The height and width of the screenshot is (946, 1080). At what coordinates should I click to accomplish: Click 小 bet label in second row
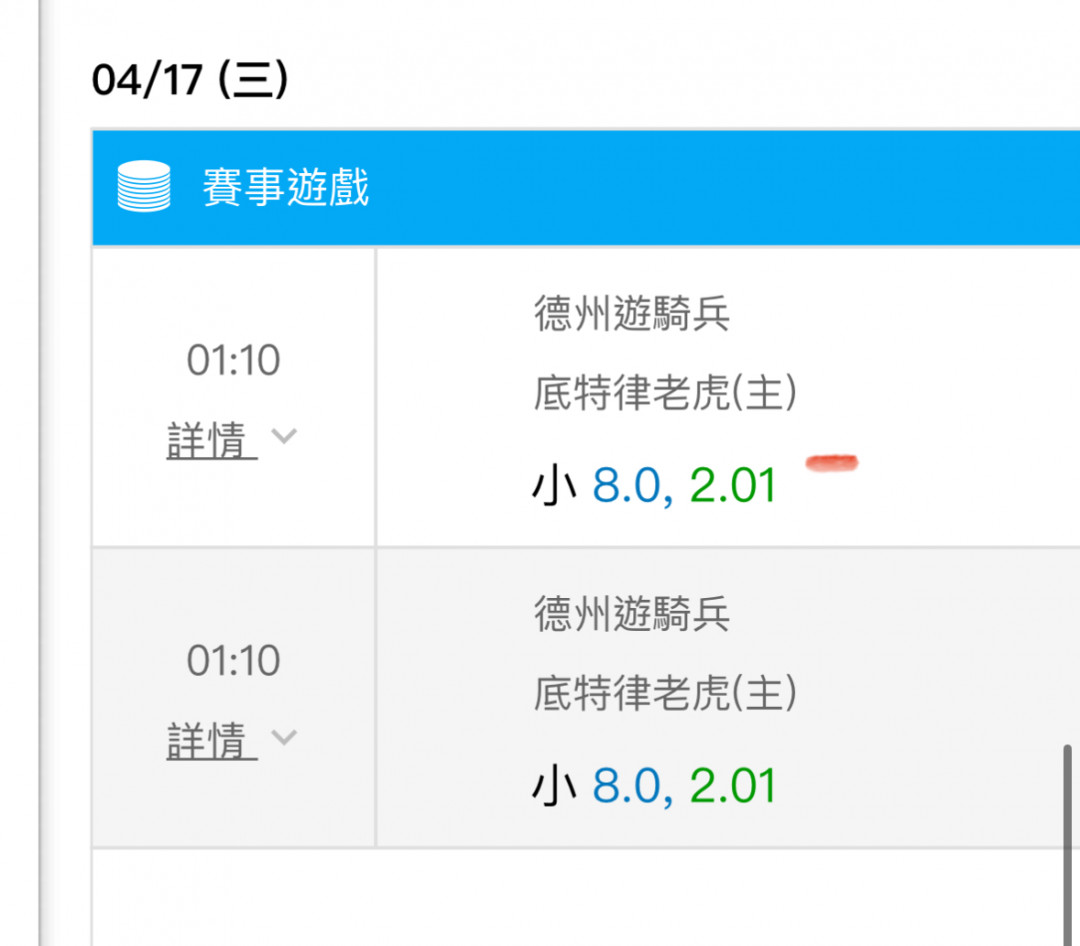(x=554, y=786)
